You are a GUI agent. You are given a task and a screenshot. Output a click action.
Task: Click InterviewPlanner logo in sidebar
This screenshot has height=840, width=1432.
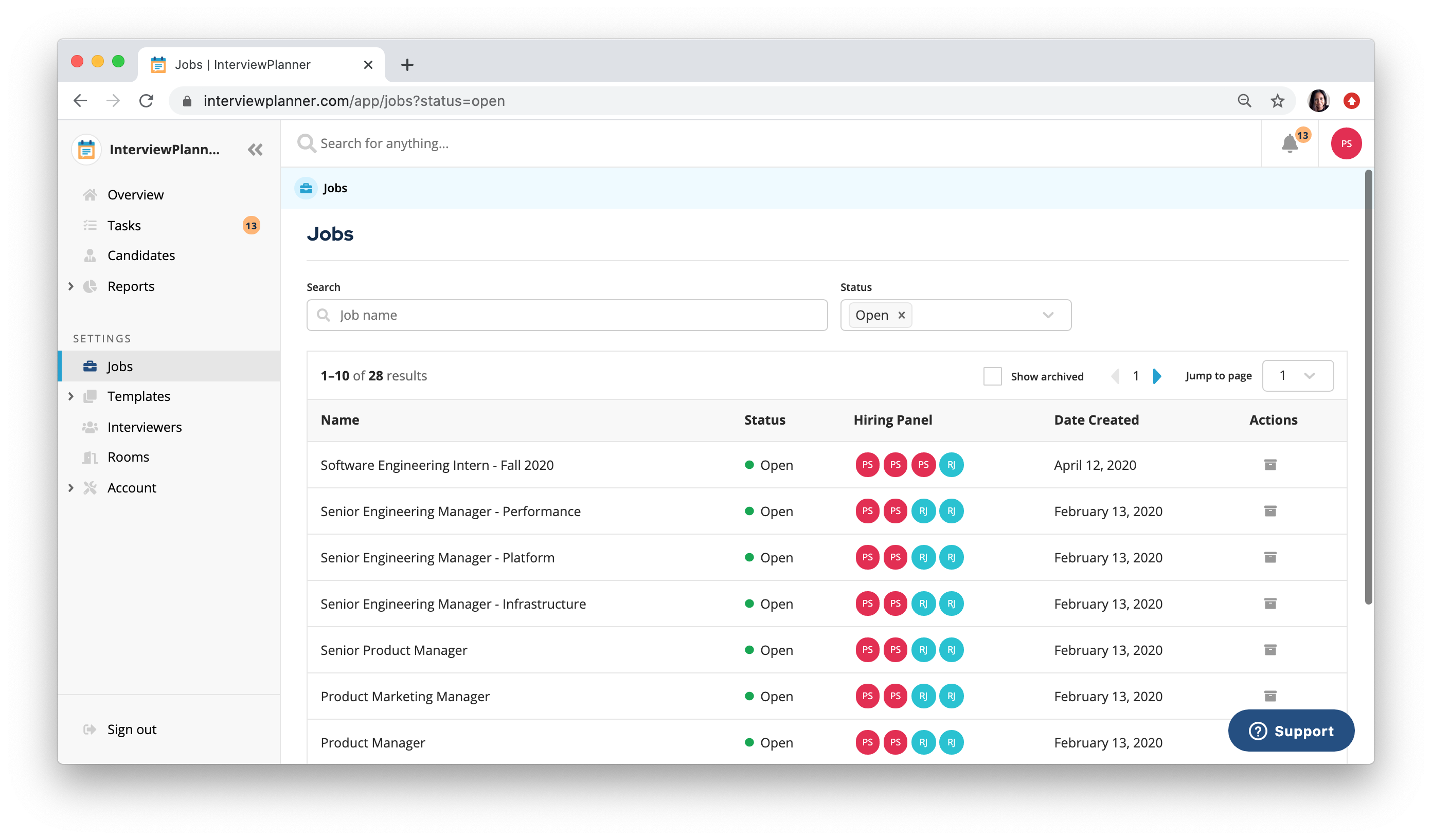(x=86, y=150)
